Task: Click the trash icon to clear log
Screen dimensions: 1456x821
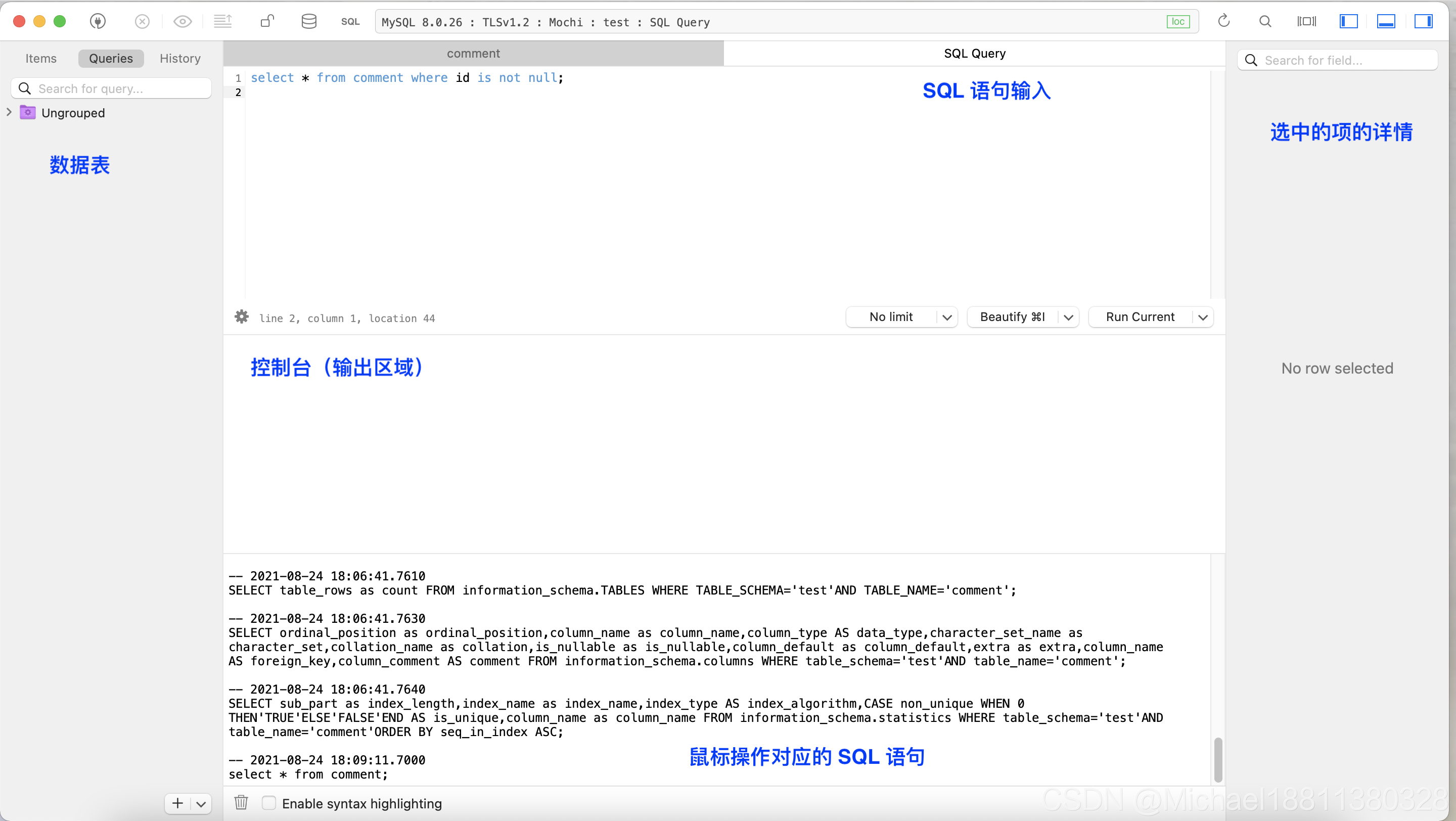Action: 241,802
